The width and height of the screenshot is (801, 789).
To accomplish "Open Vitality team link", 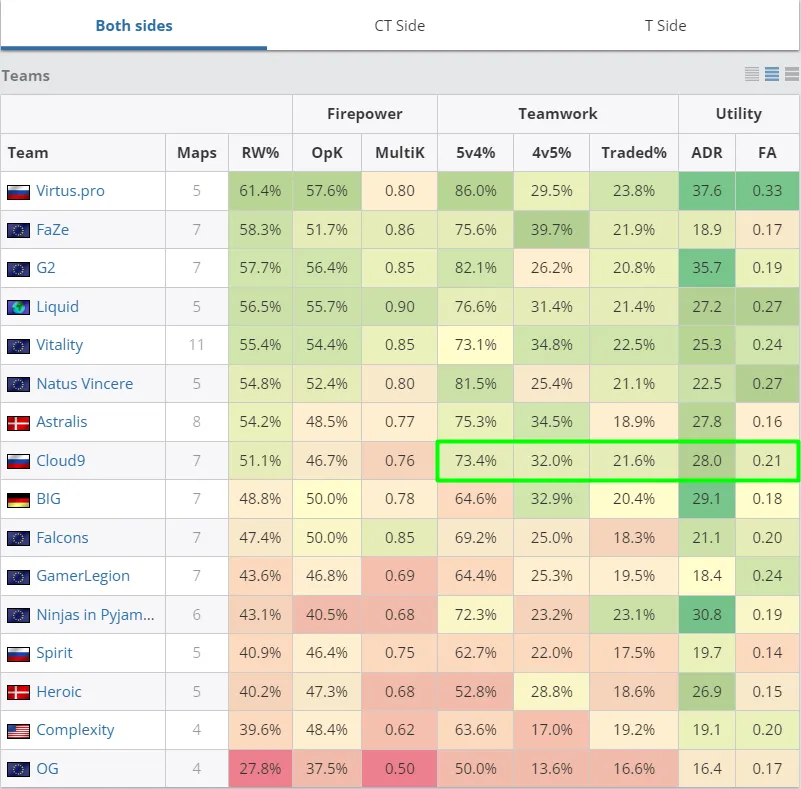I will pos(59,345).
